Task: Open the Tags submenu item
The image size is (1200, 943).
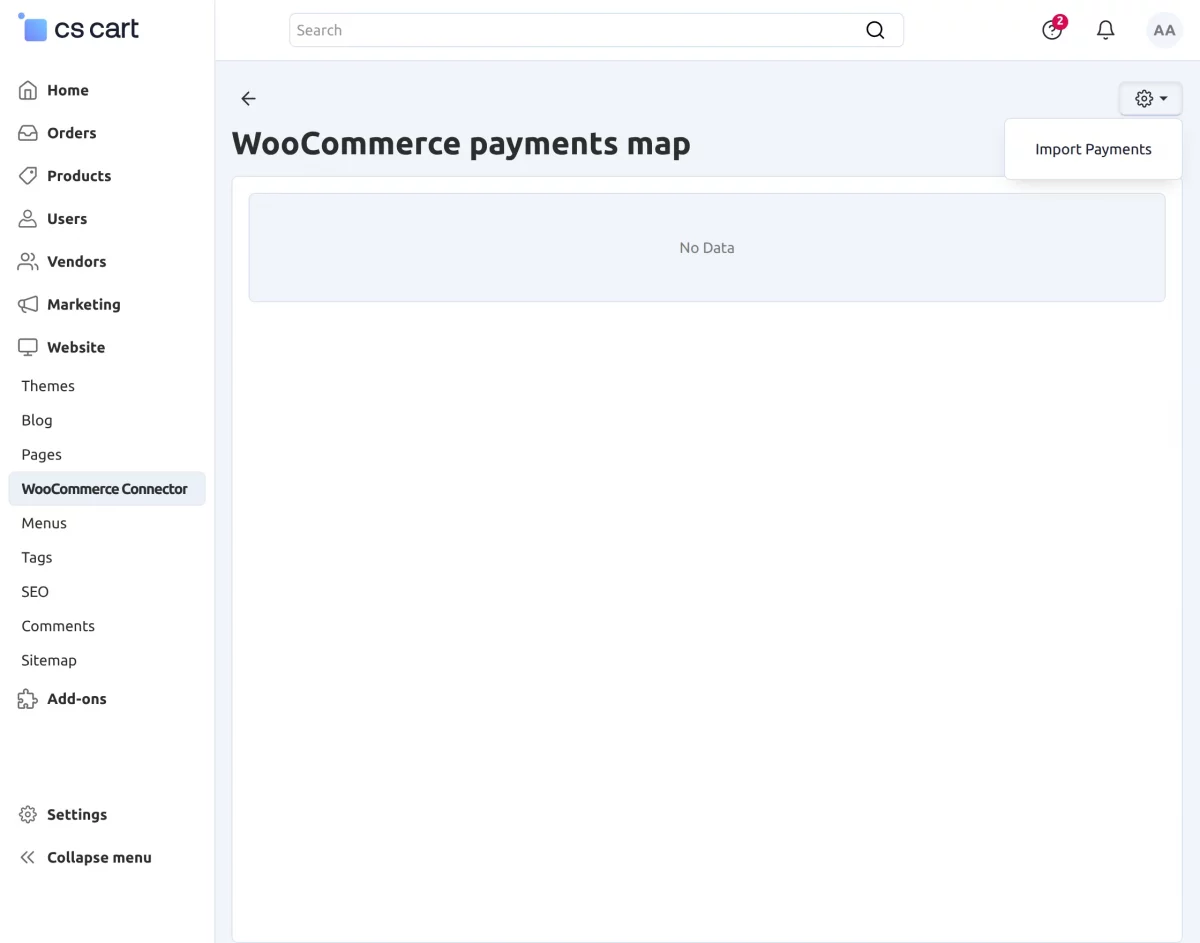Action: [36, 557]
